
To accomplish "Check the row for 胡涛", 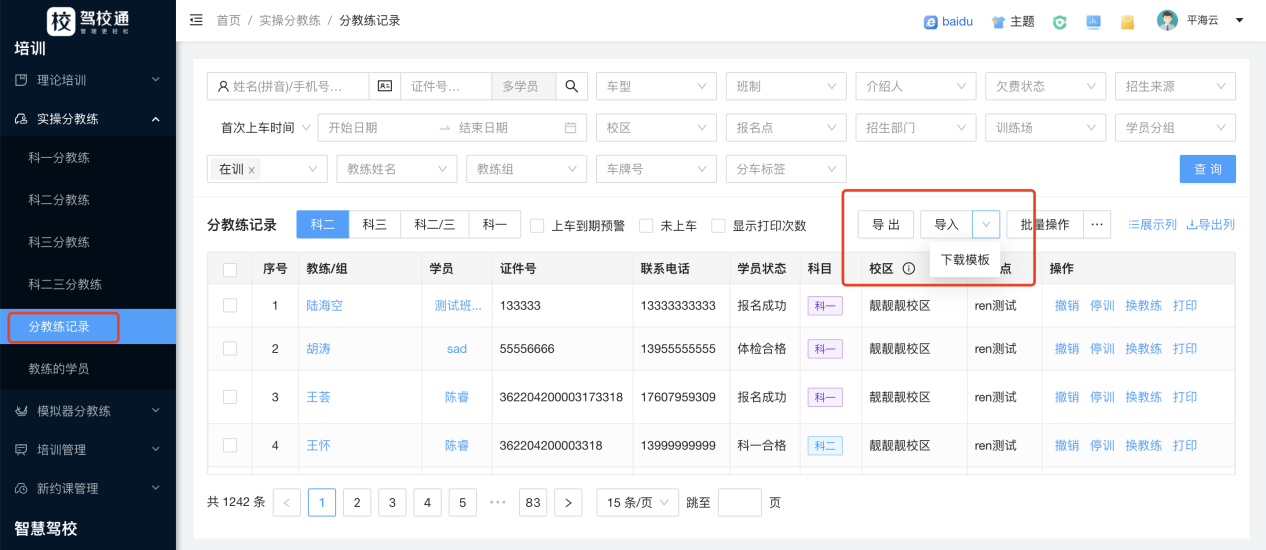I will (230, 349).
